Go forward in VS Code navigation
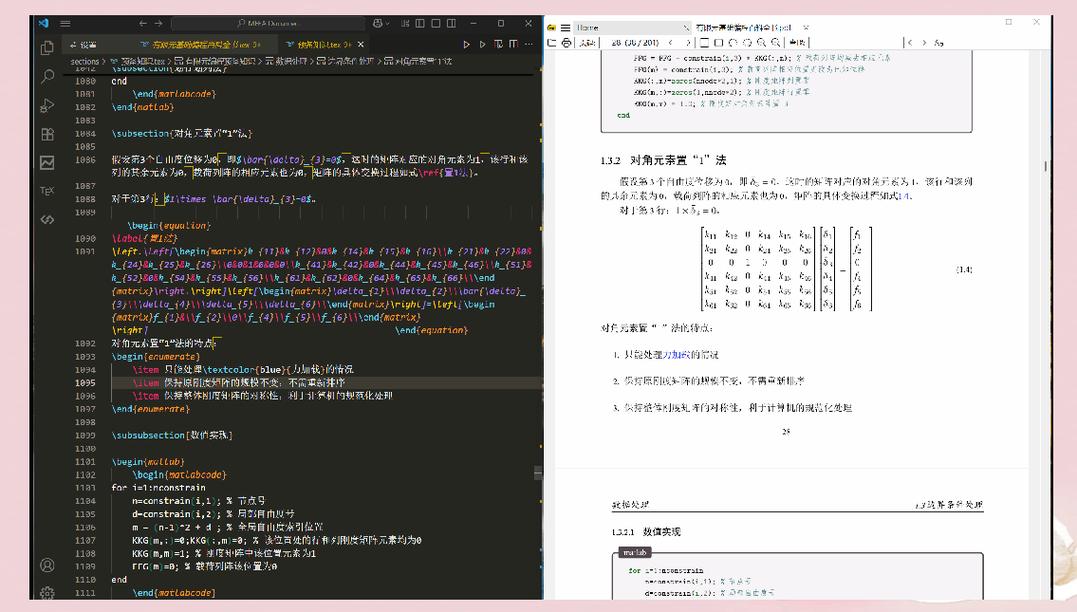The height and width of the screenshot is (612, 1077). [x=159, y=23]
